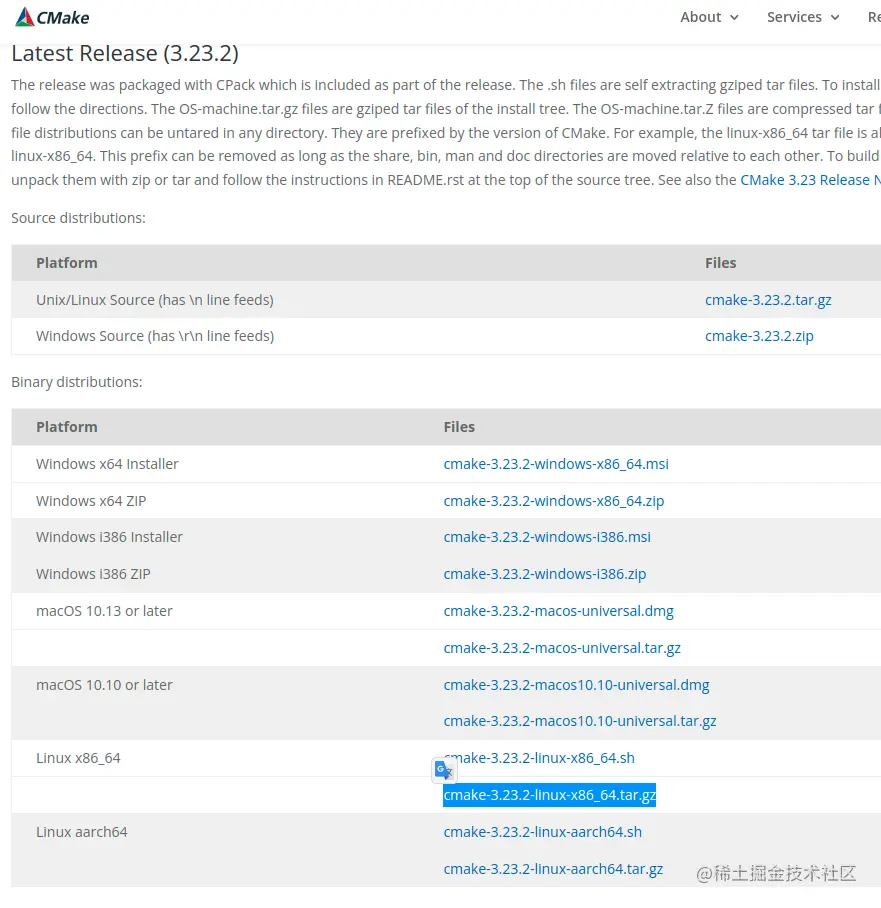Click Linux aarch64 platform cell

coord(82,832)
